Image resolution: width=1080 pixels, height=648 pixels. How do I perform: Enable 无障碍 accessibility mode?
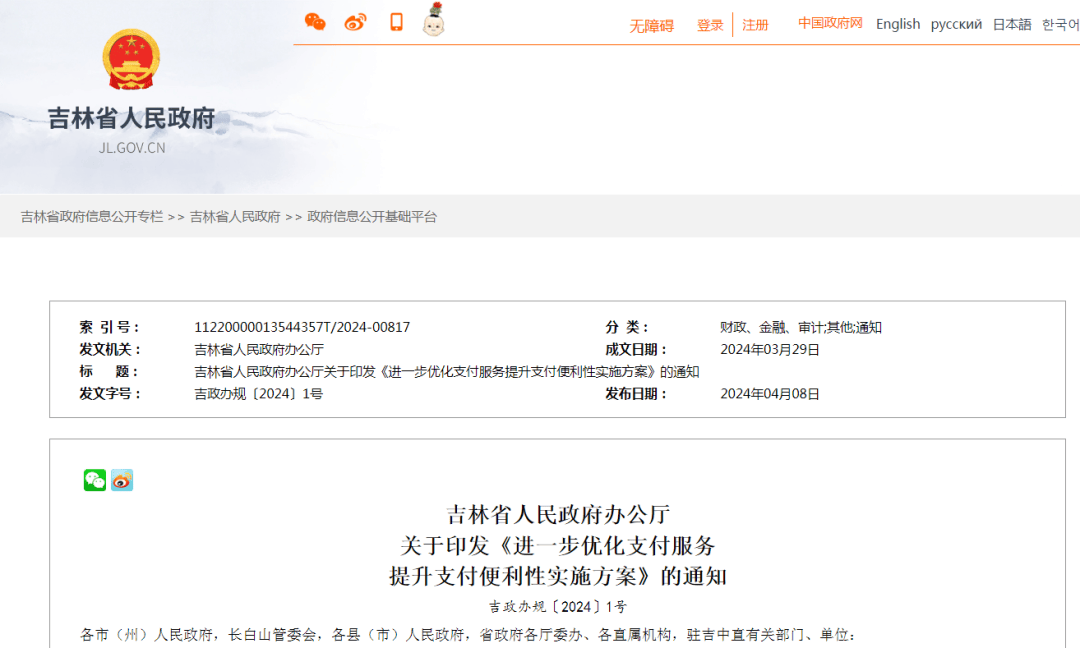click(x=650, y=24)
